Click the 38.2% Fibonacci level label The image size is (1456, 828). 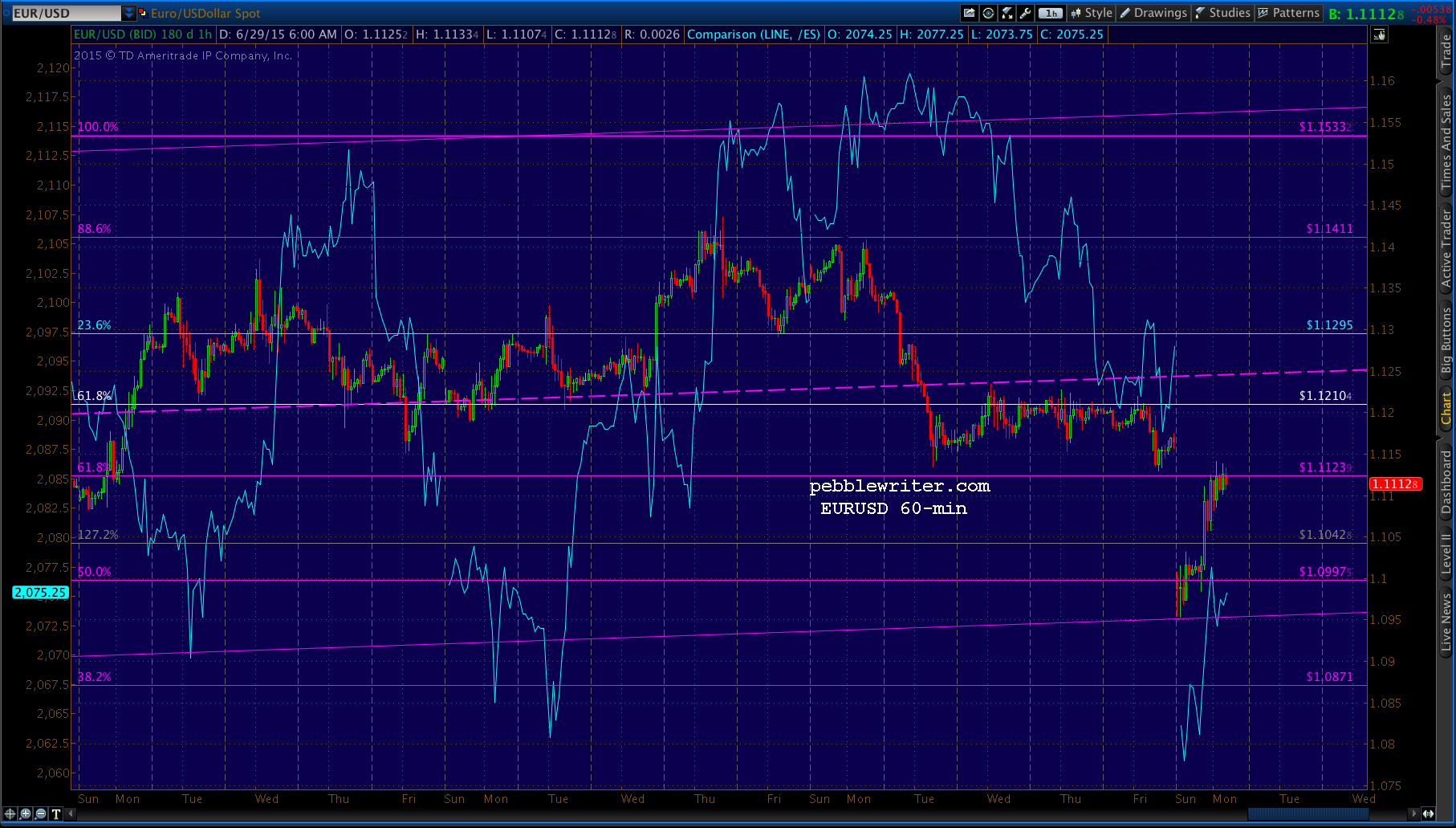point(94,677)
